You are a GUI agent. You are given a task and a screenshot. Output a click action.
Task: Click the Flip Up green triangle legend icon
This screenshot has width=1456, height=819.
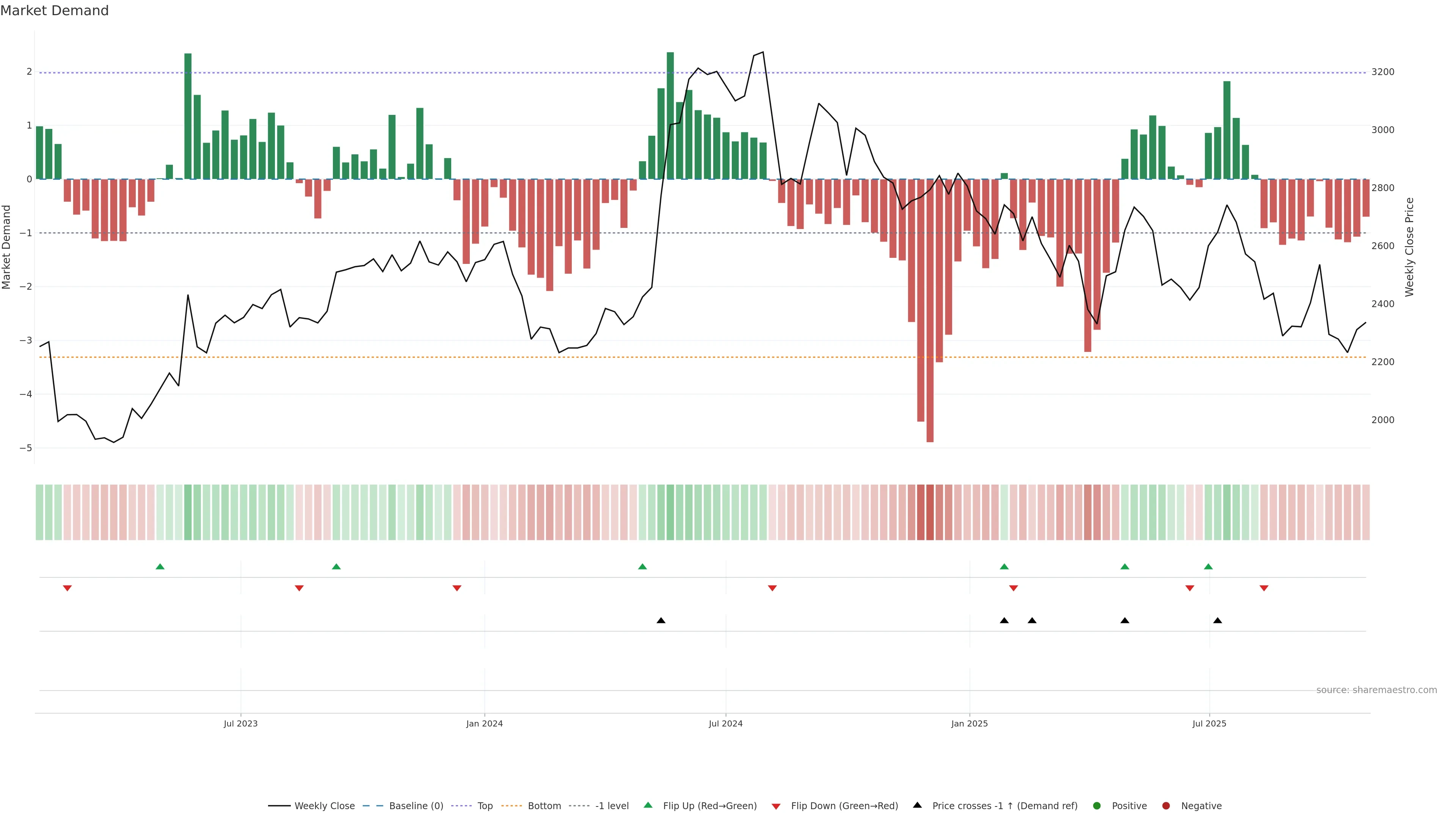click(648, 805)
